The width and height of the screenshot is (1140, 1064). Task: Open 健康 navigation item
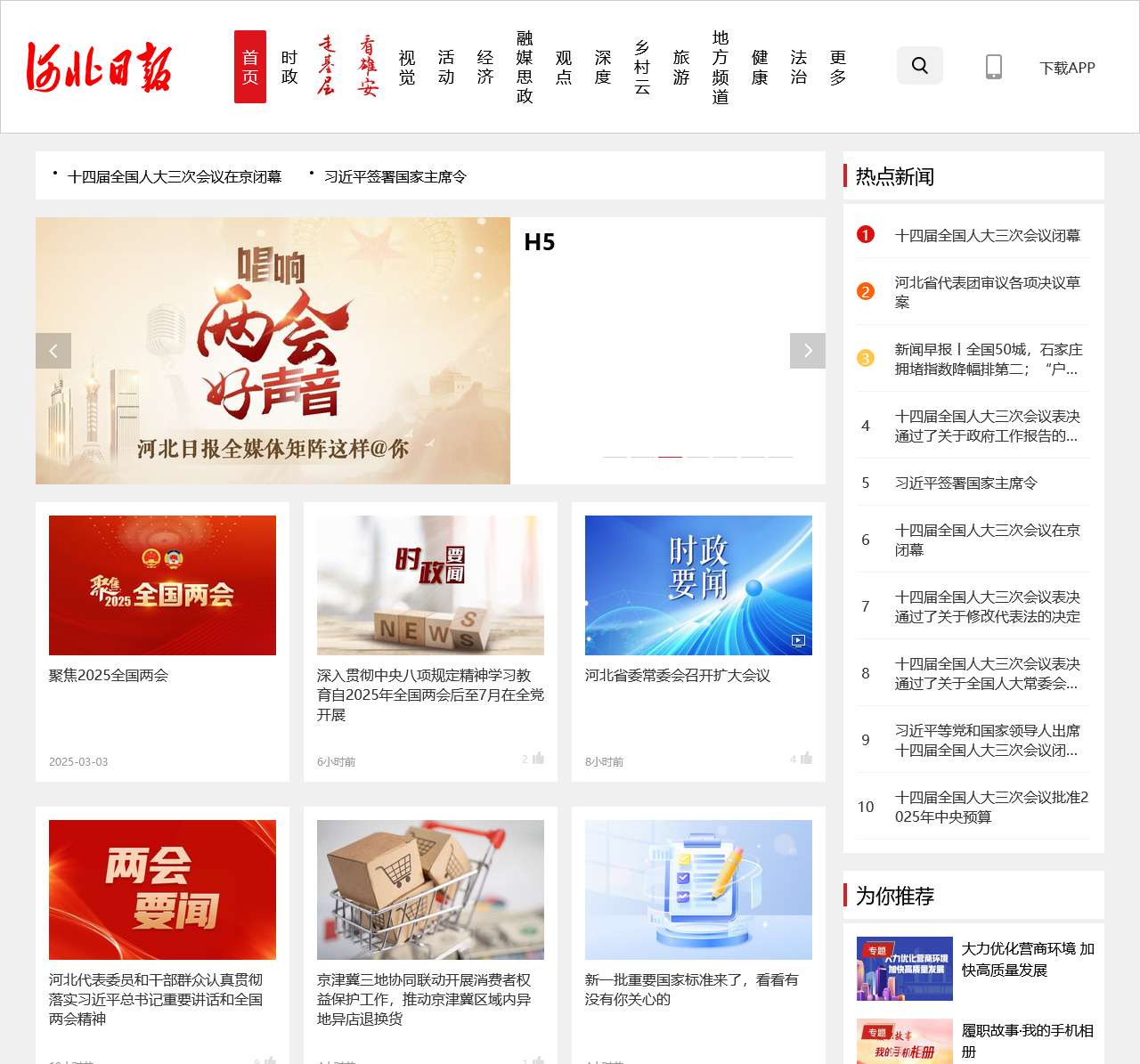pos(760,68)
